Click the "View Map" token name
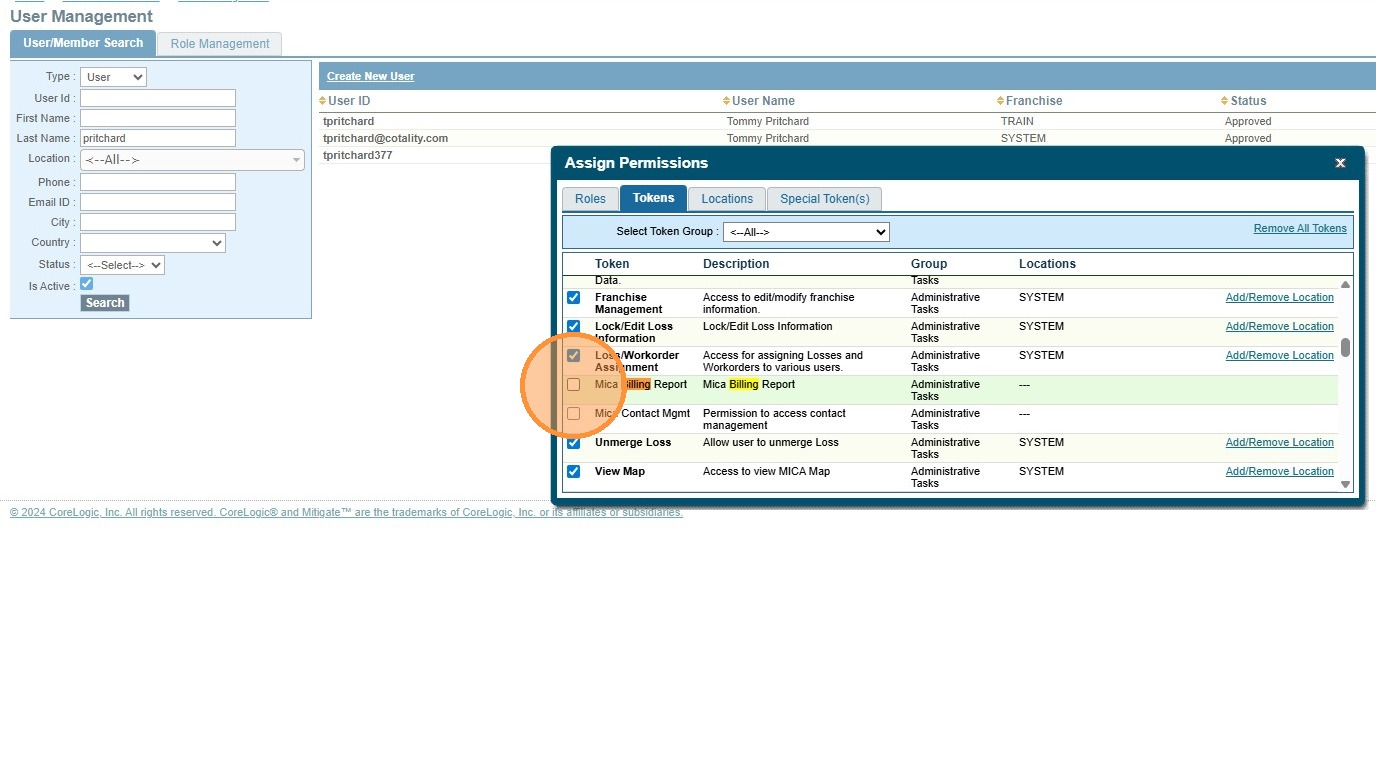Viewport: 1376px width, 769px height. coord(620,472)
